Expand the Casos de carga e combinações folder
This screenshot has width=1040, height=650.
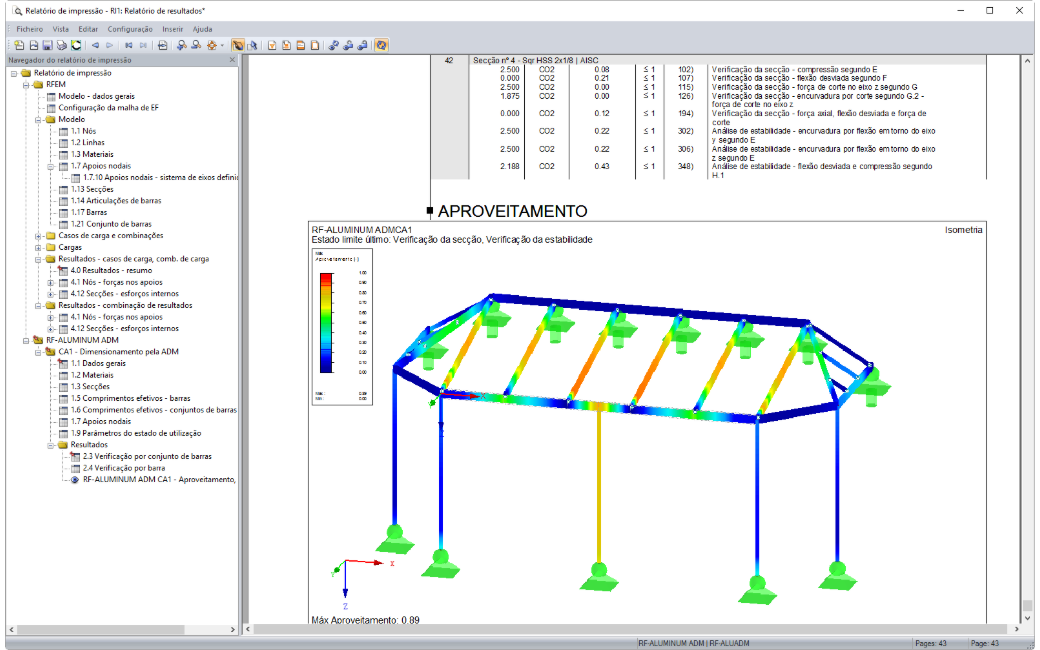38,236
